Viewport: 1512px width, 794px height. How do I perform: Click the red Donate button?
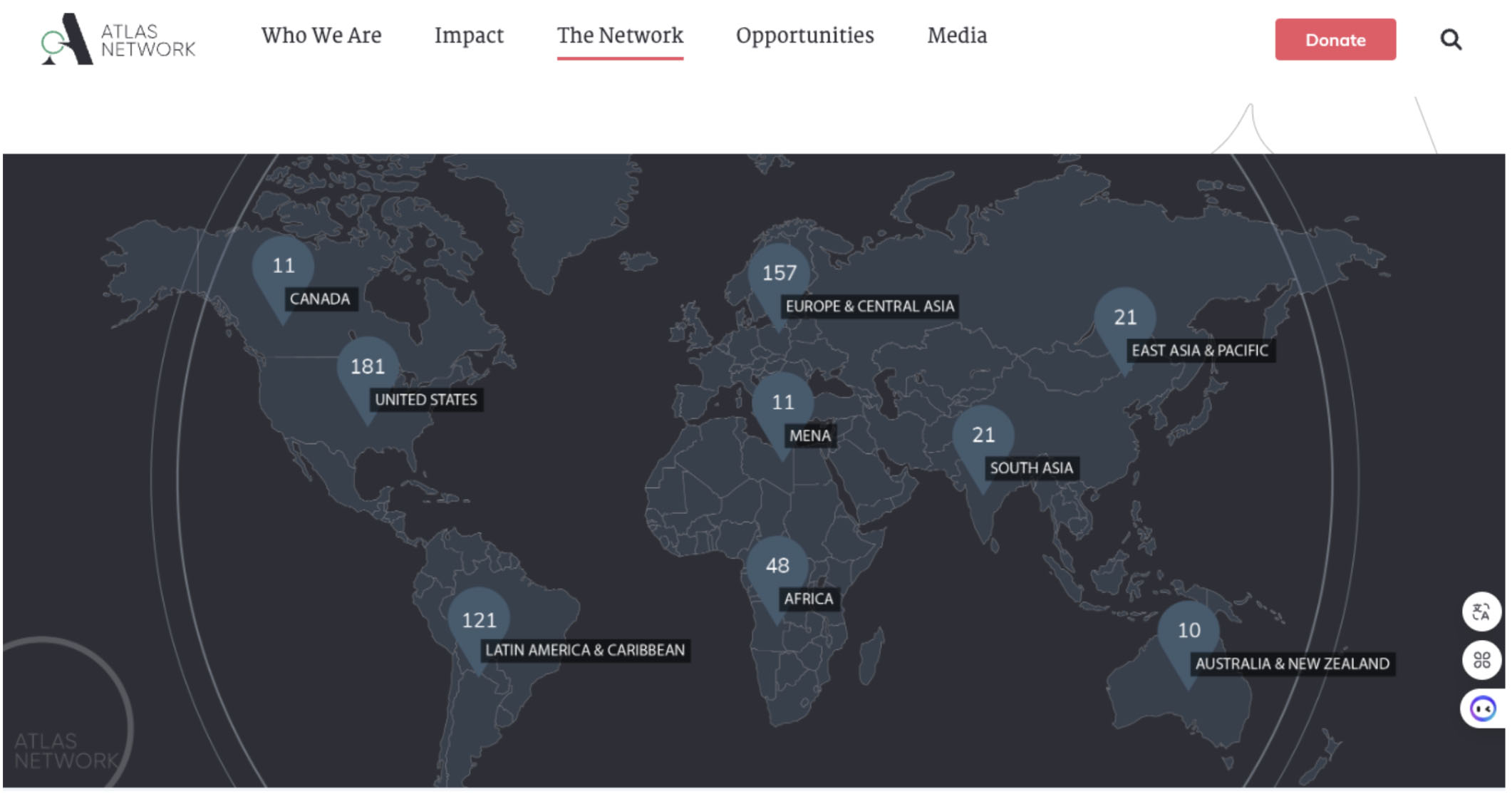pos(1335,39)
